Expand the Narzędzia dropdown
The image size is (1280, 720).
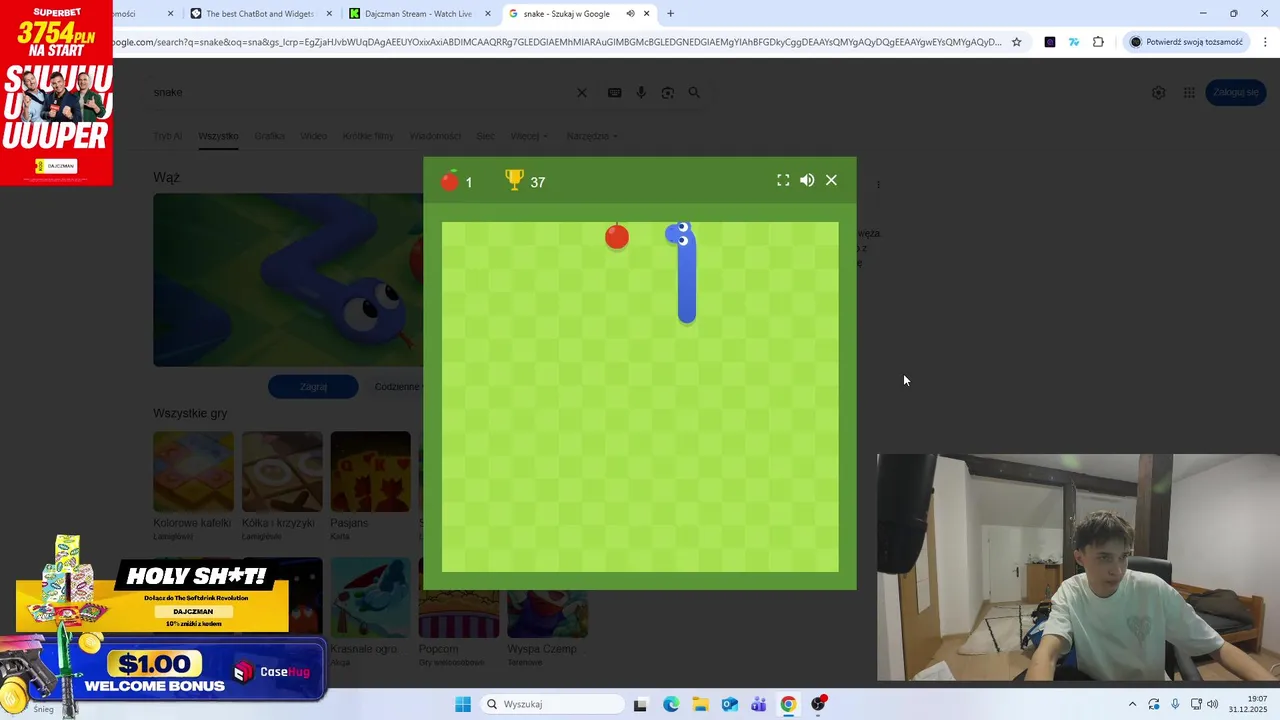[x=592, y=136]
